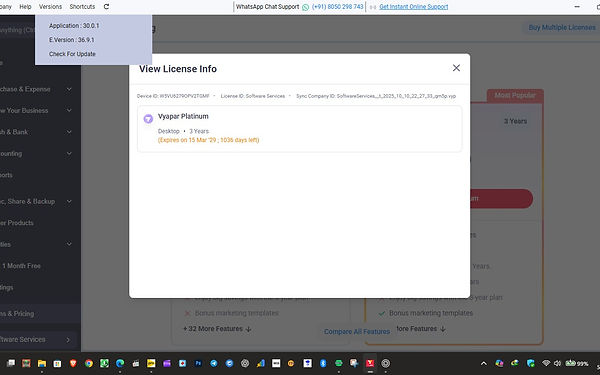Open File Explorer from the taskbar

pos(42,363)
